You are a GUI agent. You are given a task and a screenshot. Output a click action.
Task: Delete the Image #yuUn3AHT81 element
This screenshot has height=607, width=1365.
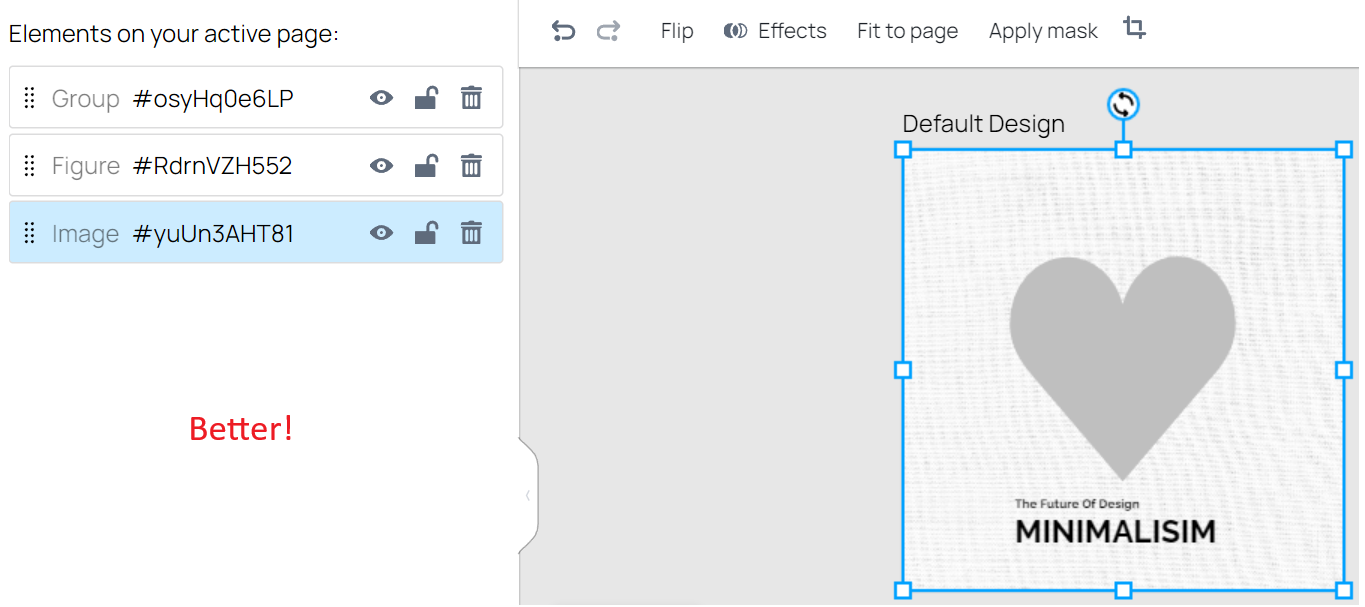471,233
